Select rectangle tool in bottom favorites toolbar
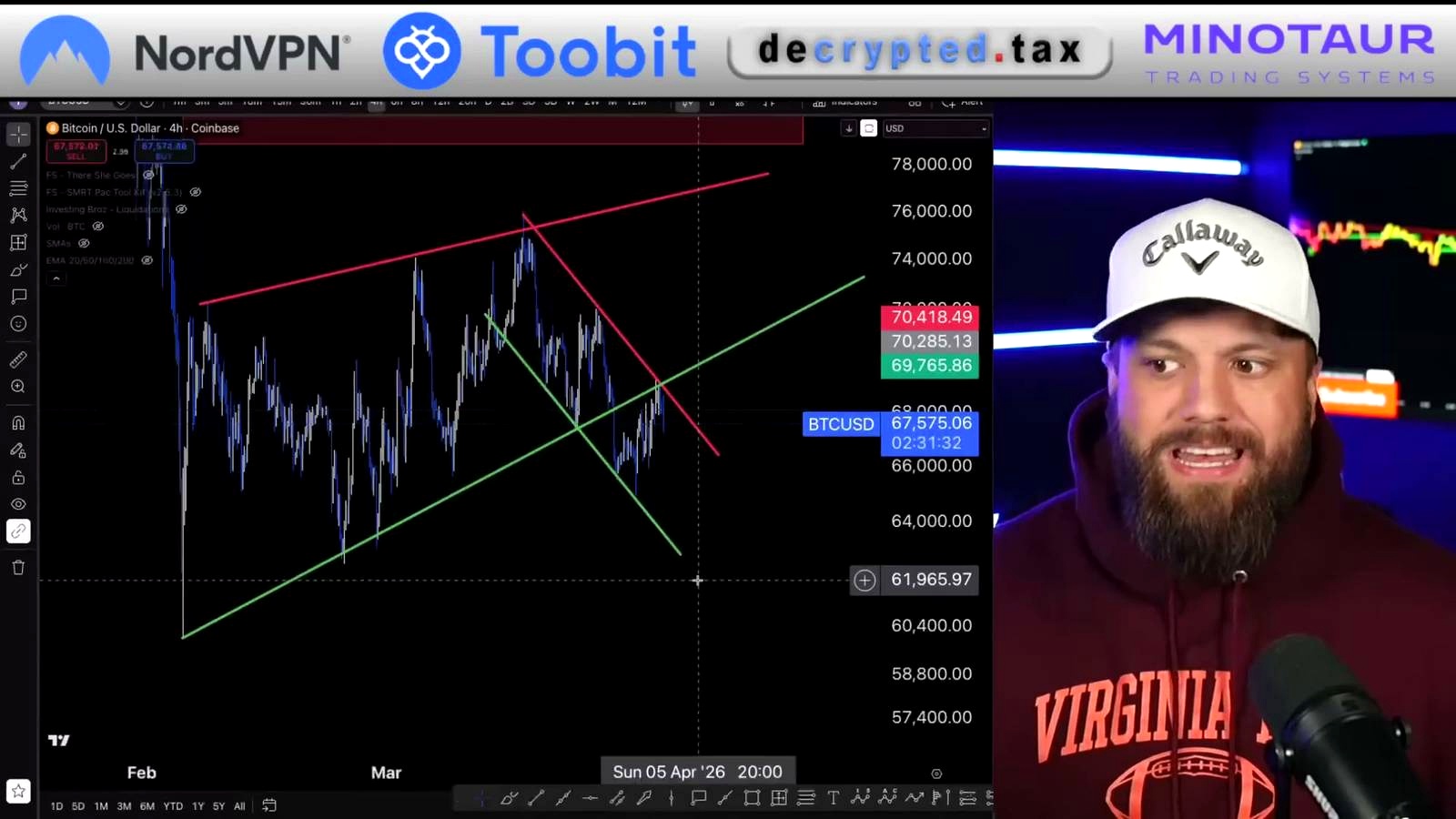This screenshot has width=1456, height=819. (752, 798)
